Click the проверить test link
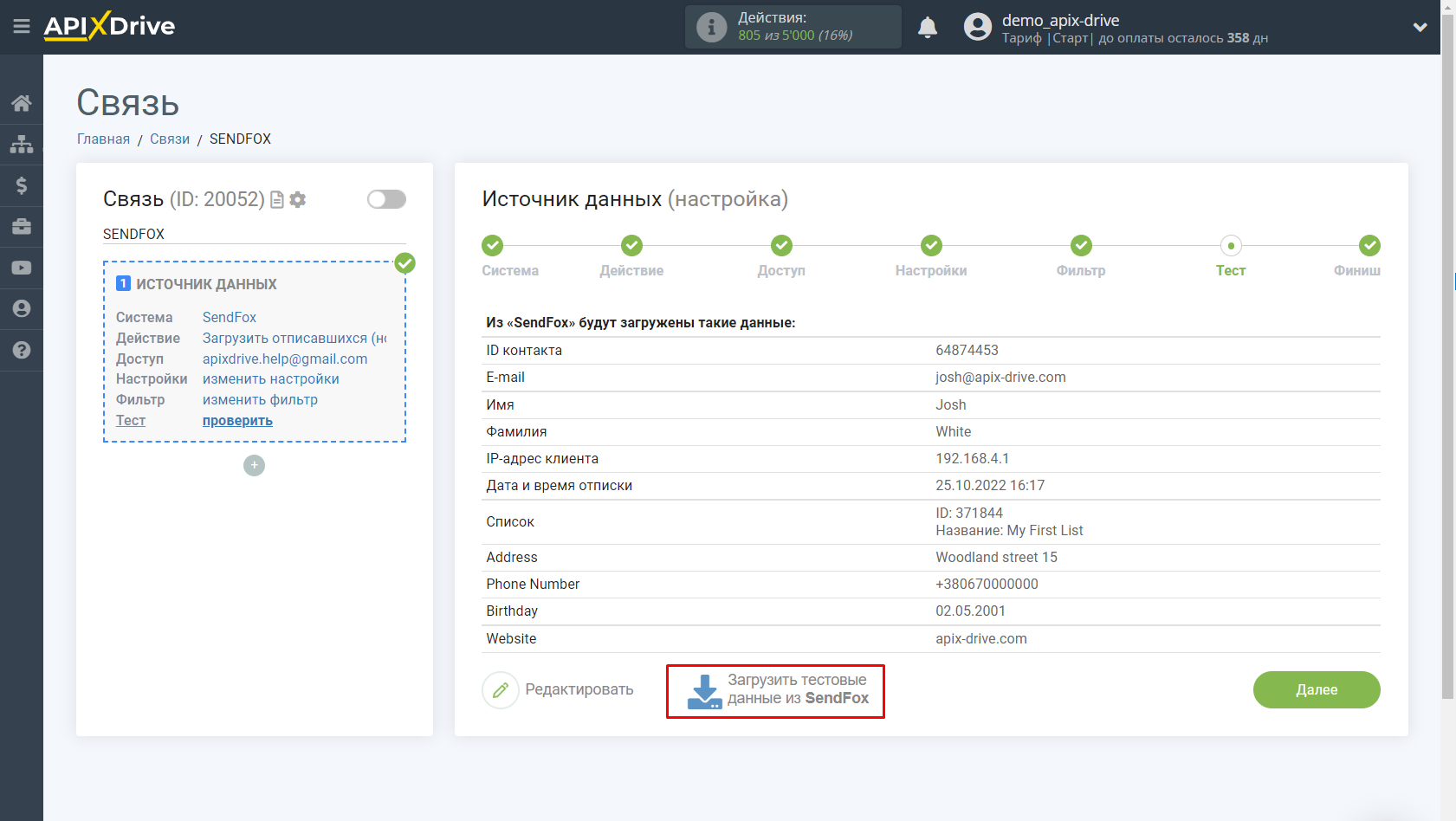Screen dimensions: 1456x821 tap(237, 420)
